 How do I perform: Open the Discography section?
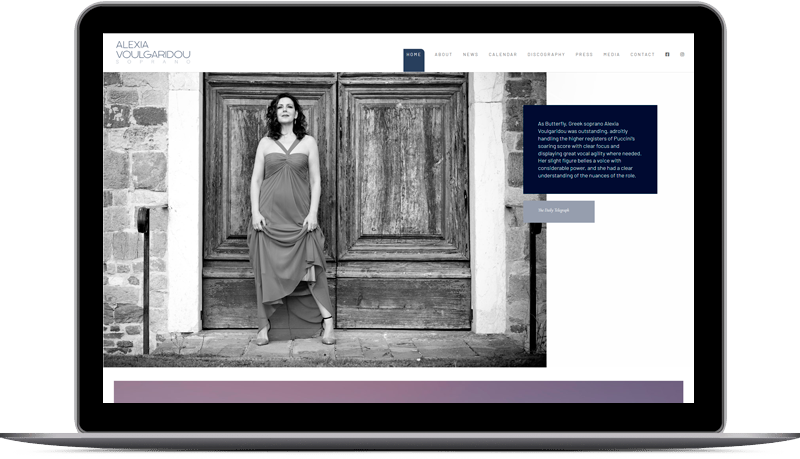(x=546, y=55)
